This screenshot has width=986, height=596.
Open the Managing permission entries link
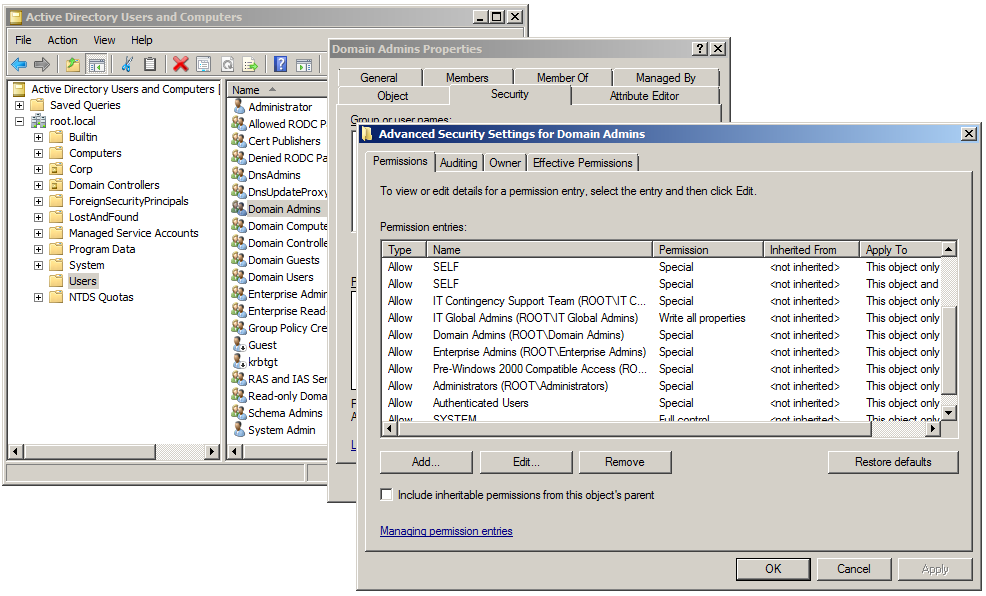tap(447, 530)
